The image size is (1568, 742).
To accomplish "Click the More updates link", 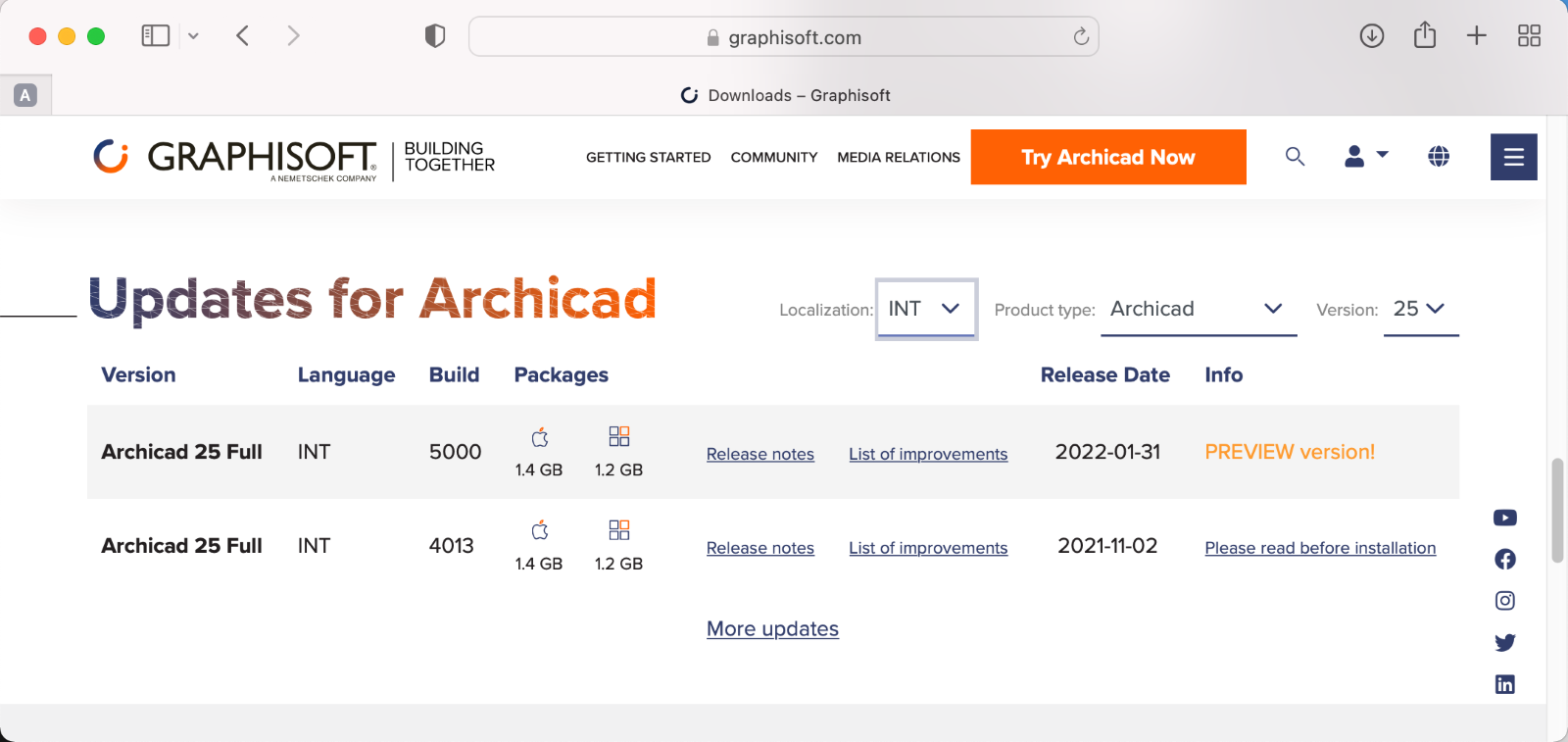I will tap(772, 628).
